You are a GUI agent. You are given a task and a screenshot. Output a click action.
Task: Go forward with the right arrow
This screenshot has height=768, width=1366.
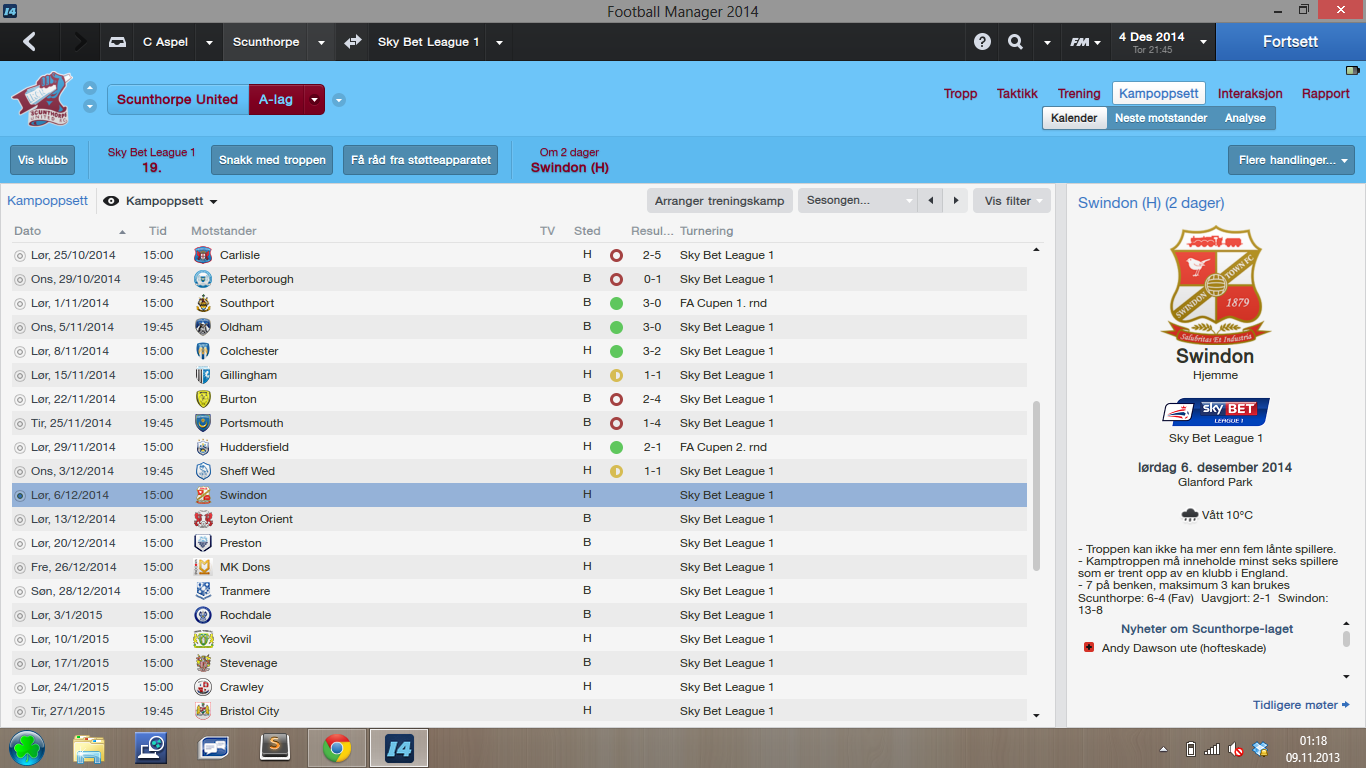[80, 42]
